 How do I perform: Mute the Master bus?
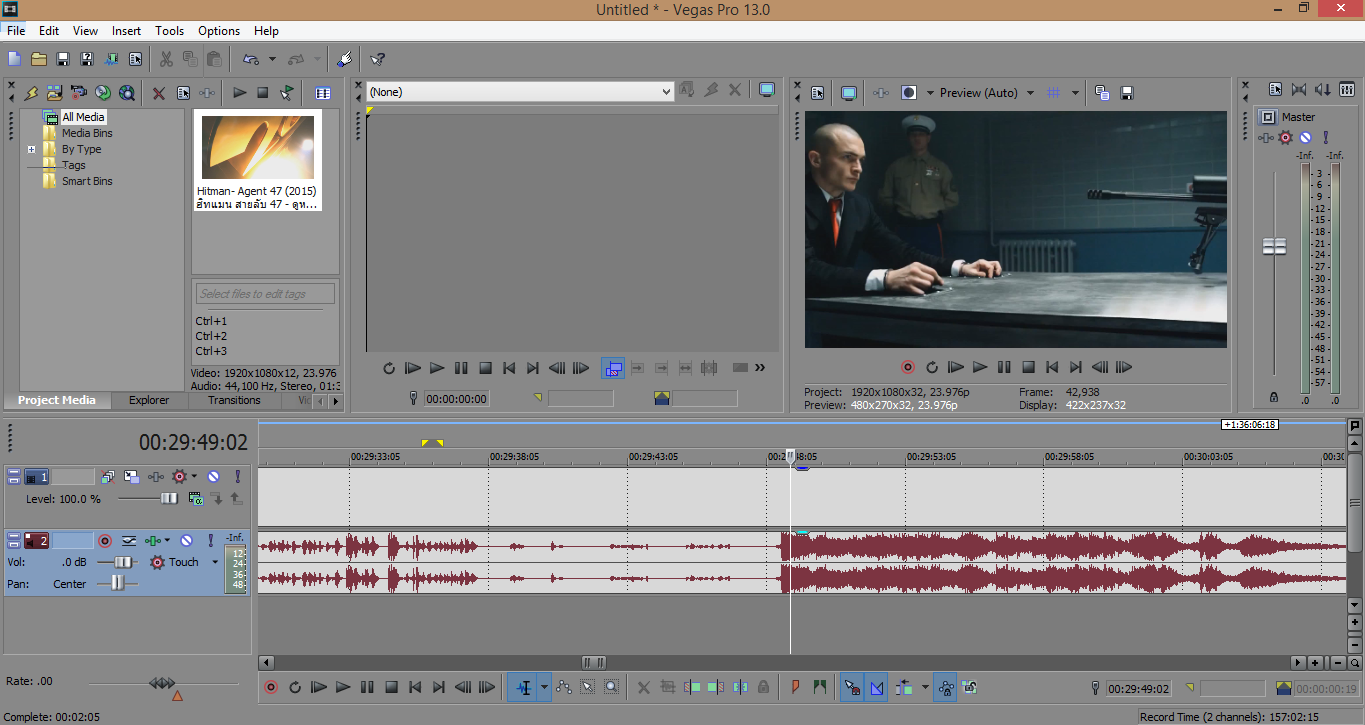1305,137
